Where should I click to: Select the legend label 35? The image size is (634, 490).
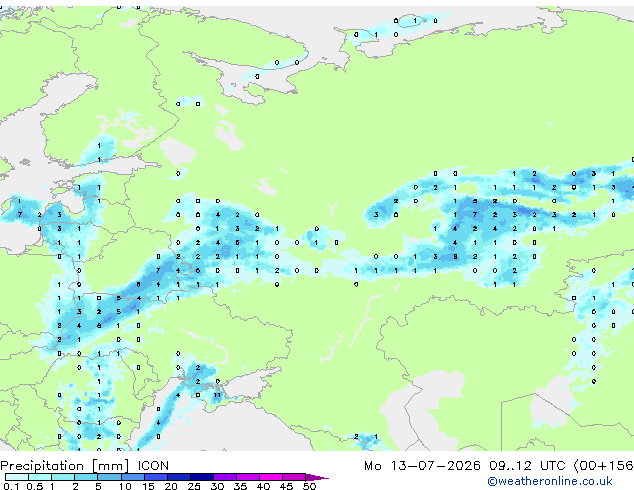click(x=240, y=486)
